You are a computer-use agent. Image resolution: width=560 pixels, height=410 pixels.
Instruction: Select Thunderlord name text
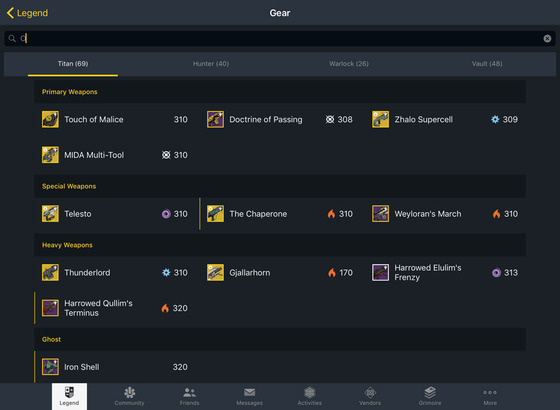[x=87, y=272]
